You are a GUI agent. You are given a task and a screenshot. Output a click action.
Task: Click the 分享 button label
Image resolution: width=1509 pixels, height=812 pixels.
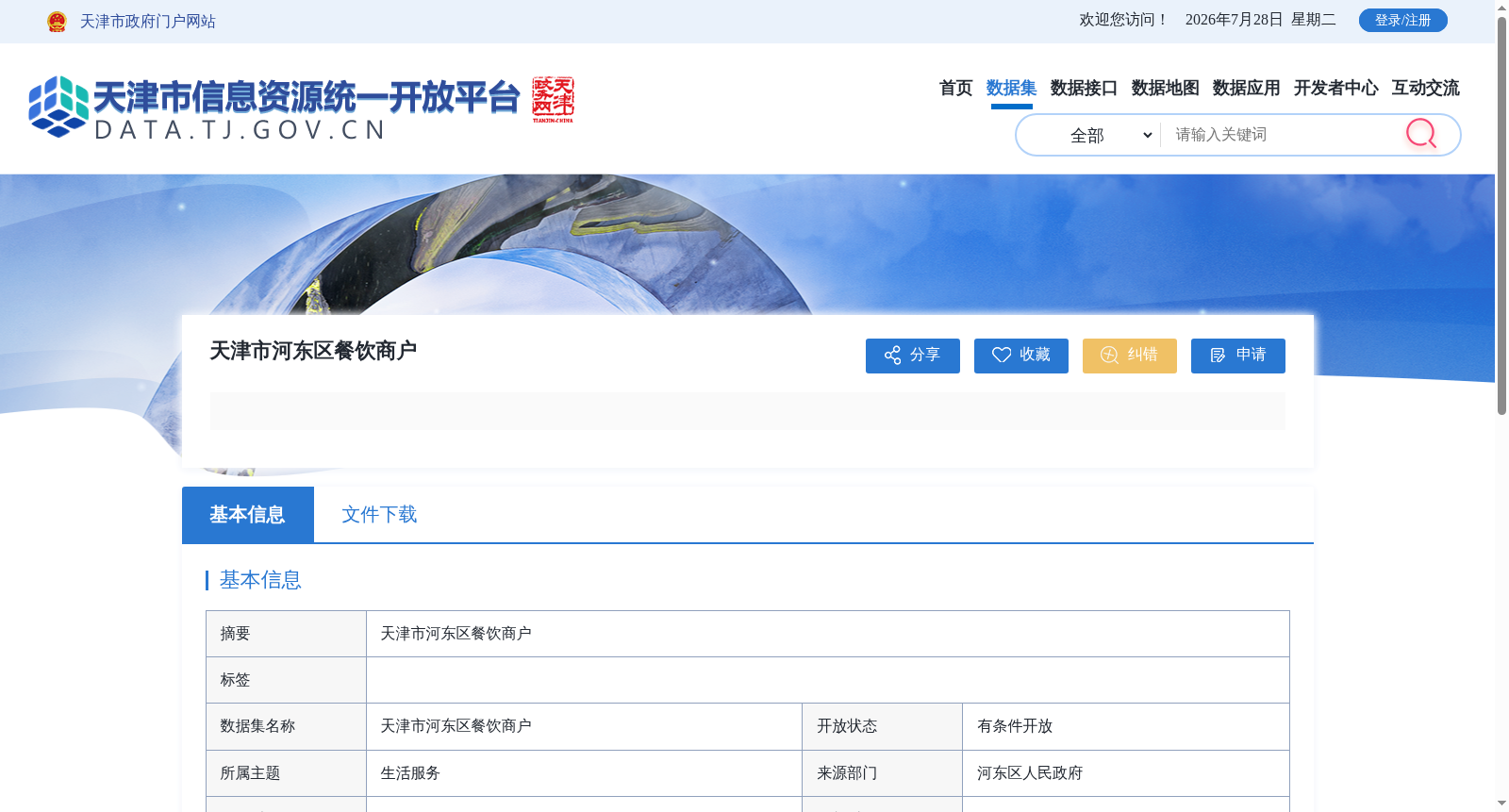coord(925,355)
